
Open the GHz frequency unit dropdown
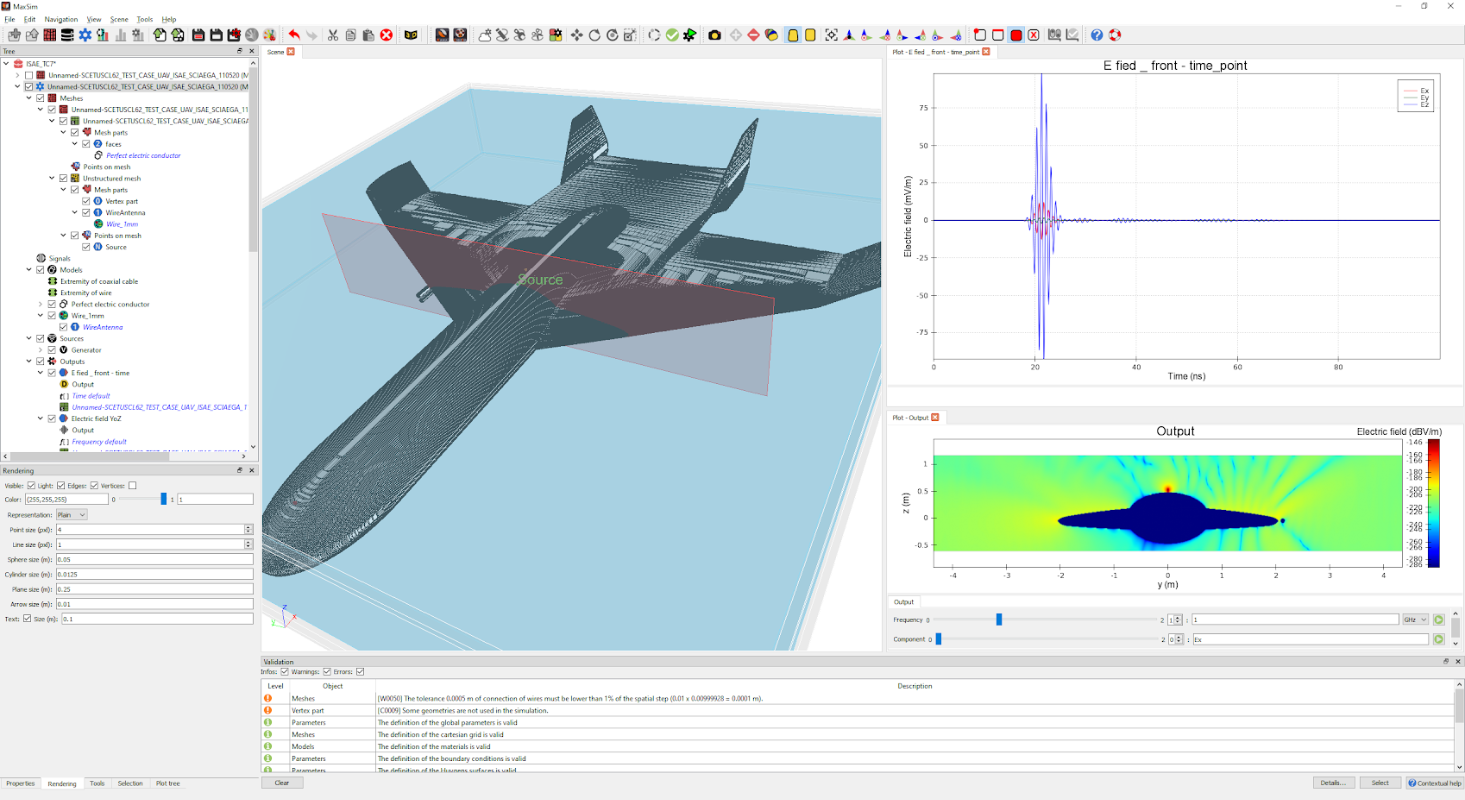[x=1415, y=620]
